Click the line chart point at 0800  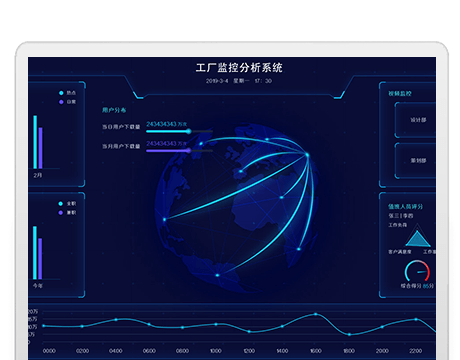(182, 327)
